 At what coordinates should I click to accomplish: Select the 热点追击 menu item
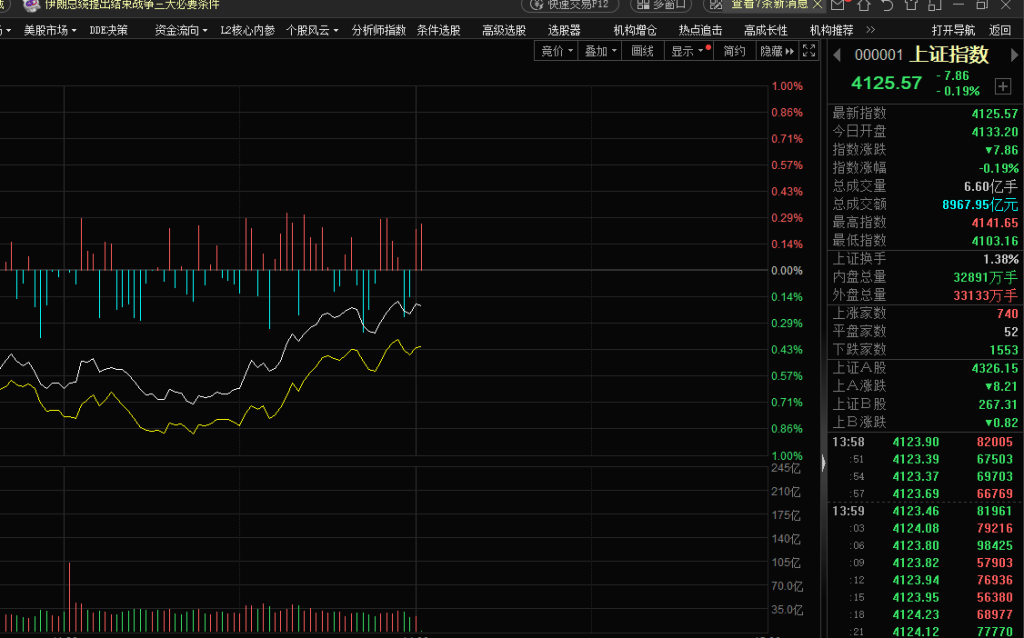coord(700,30)
